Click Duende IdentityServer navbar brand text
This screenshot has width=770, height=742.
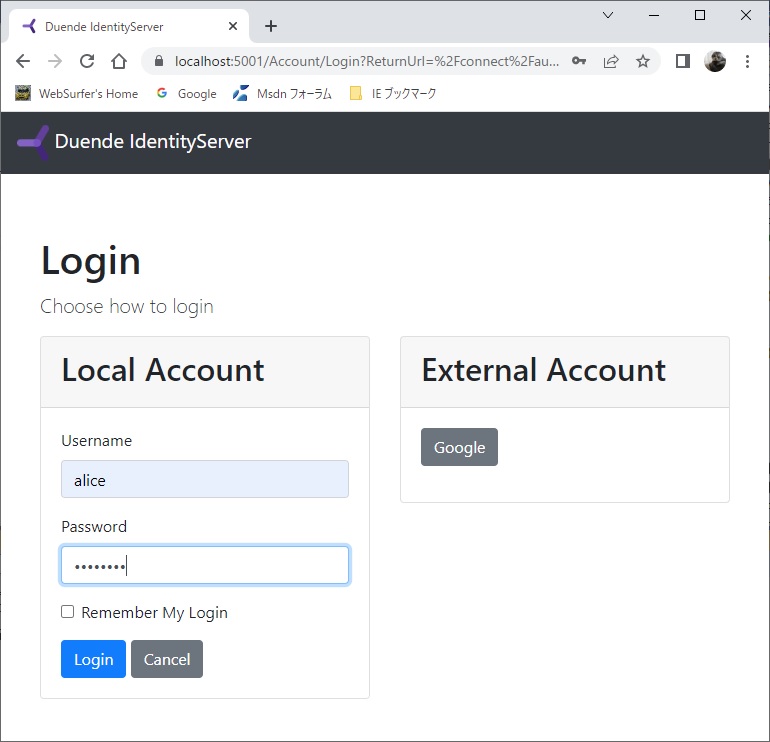[153, 141]
